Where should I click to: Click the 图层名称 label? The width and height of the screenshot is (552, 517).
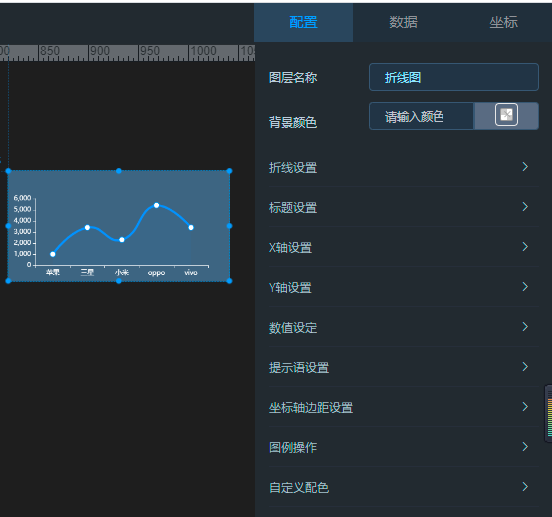tap(293, 77)
